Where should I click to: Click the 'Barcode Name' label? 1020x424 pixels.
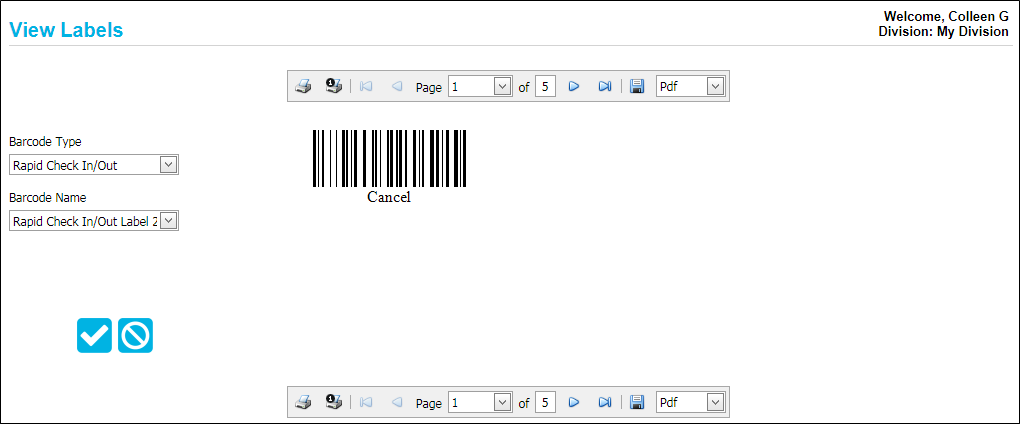pos(47,197)
